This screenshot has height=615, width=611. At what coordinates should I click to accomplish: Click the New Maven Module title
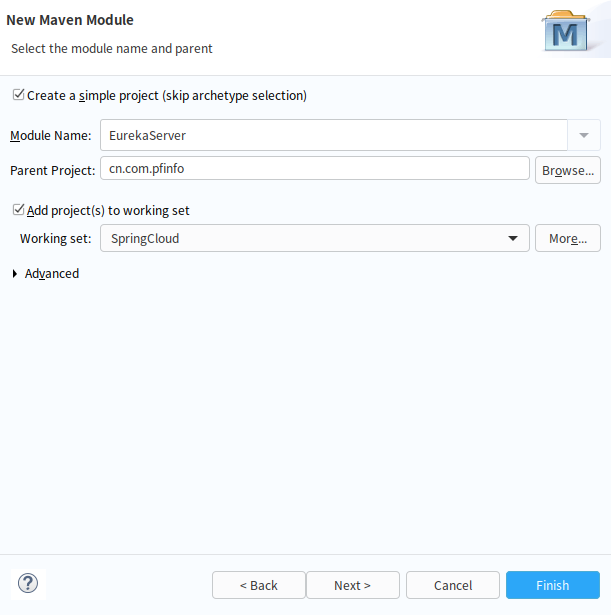[x=70, y=20]
